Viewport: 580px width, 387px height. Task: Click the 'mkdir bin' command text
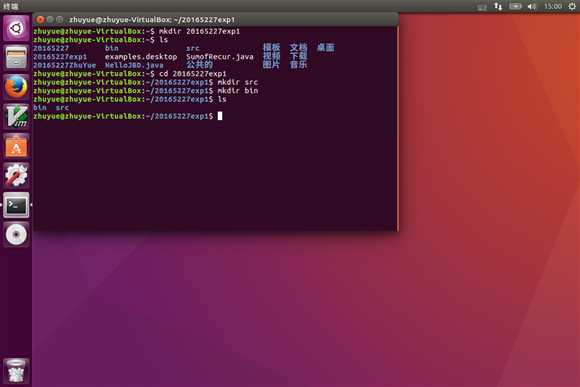point(238,91)
